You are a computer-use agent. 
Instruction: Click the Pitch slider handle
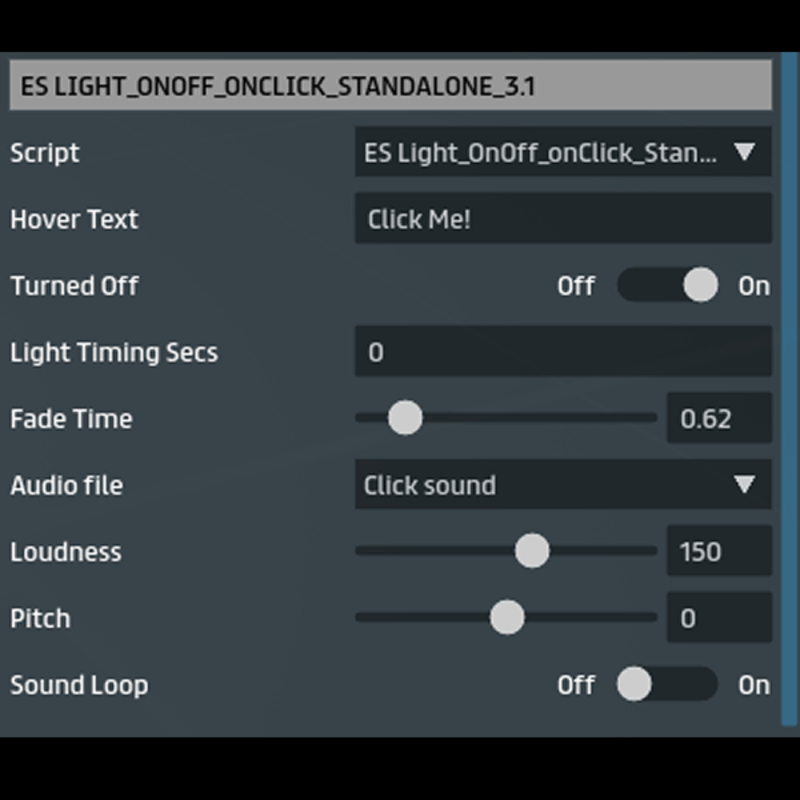click(508, 617)
